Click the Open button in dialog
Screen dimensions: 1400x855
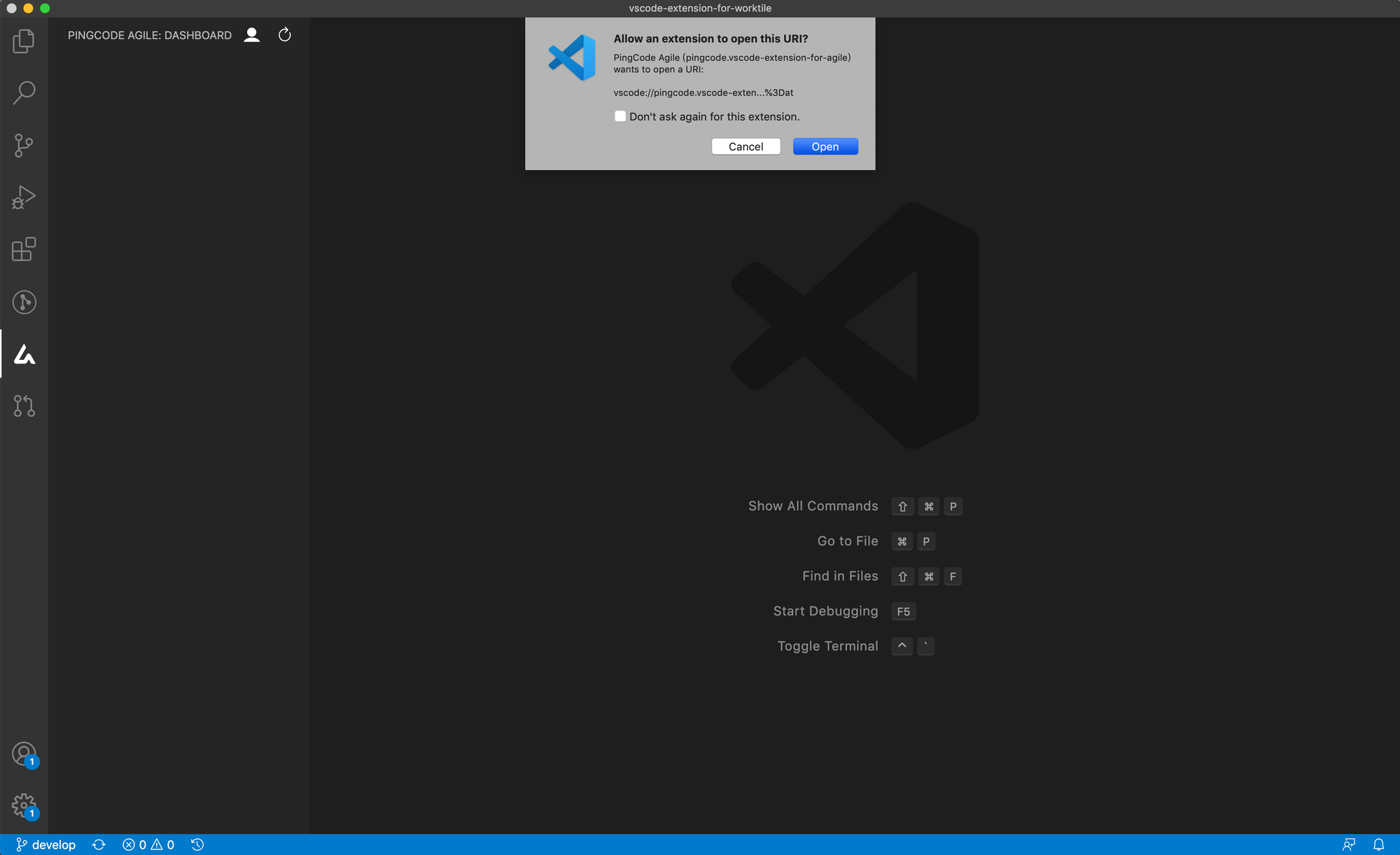[825, 146]
